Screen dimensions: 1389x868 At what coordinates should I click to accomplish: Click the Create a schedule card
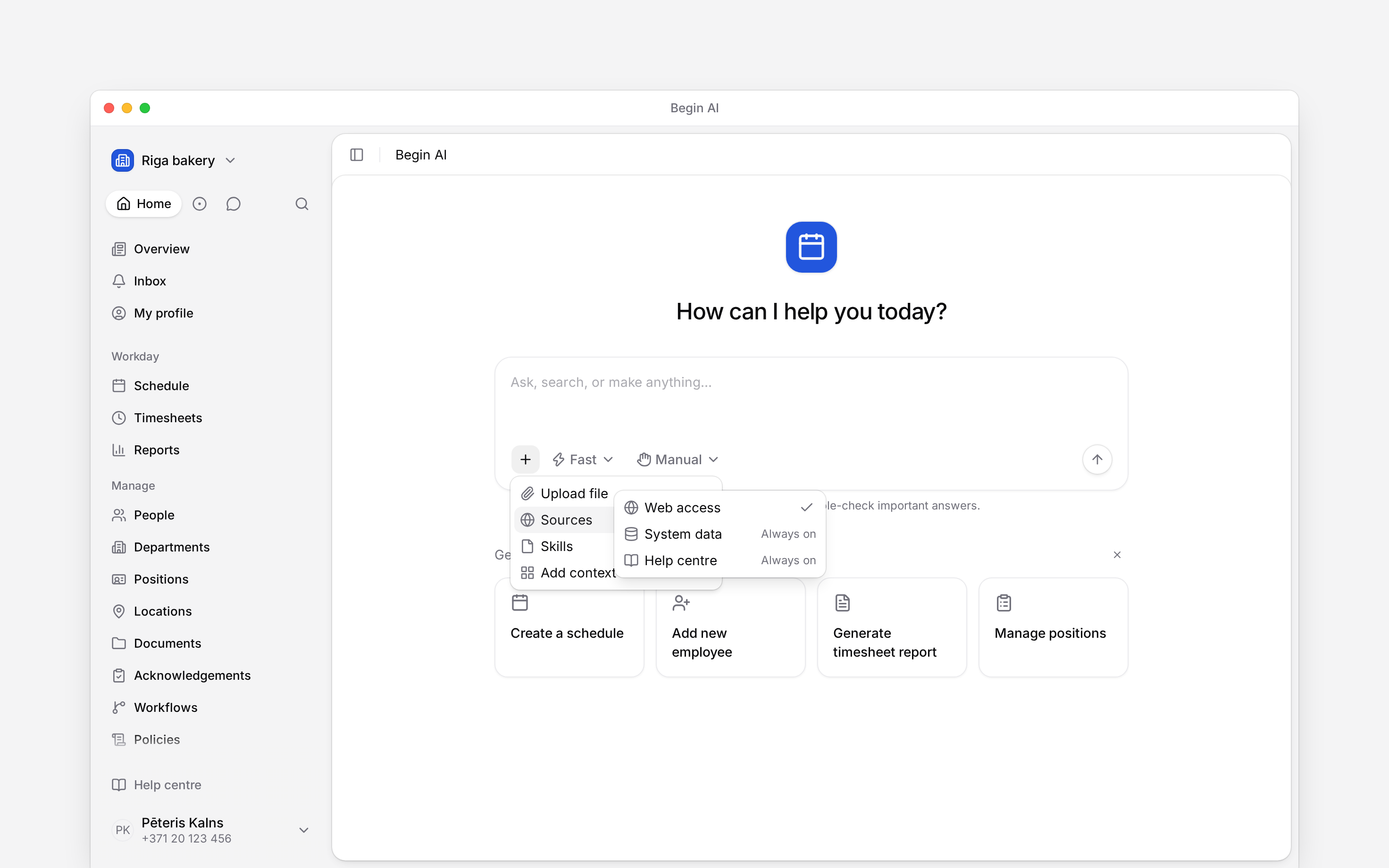tap(569, 627)
